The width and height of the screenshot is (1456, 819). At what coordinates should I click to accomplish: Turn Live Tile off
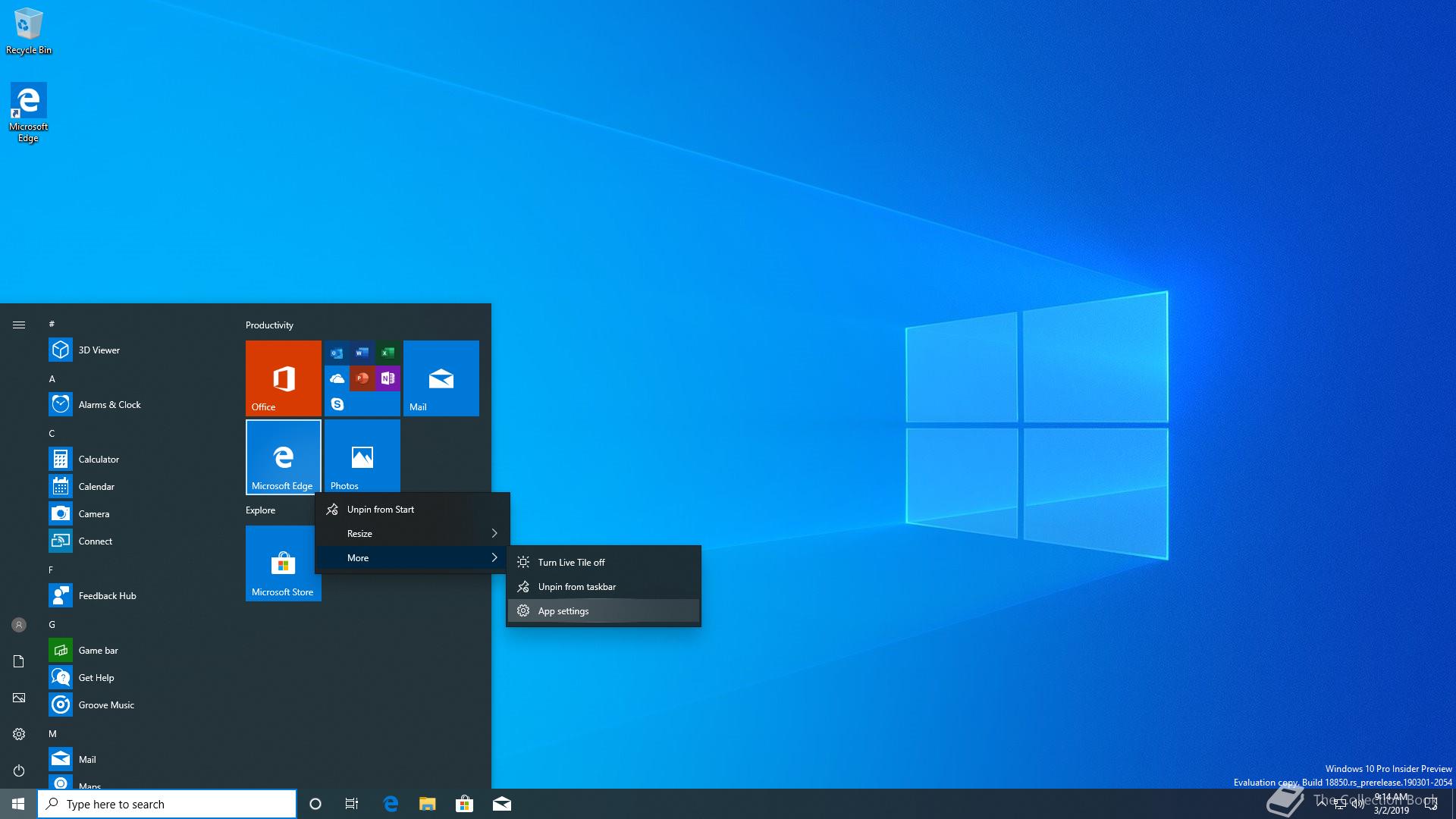pos(571,563)
